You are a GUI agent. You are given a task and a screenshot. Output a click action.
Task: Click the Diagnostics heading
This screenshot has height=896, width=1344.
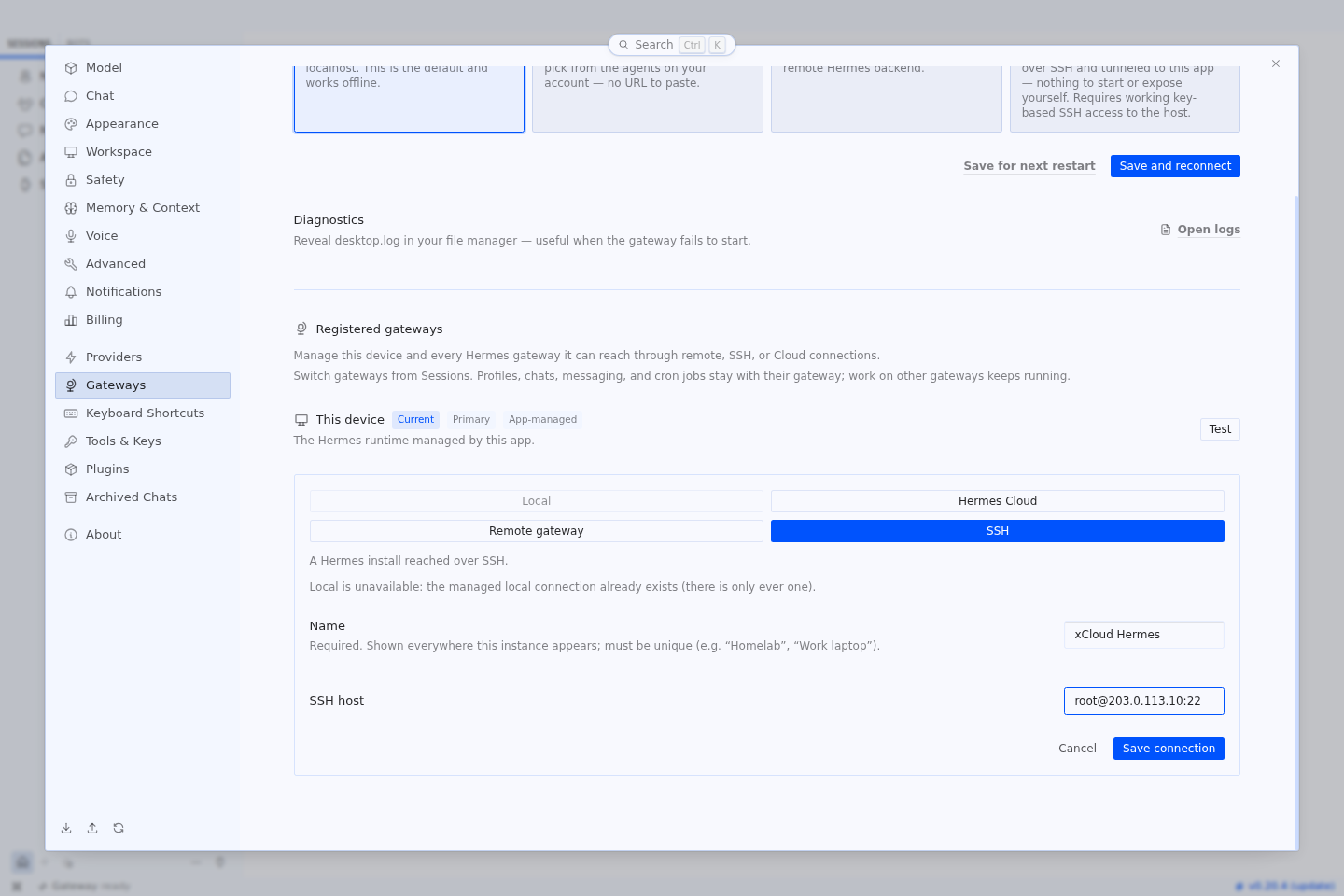[329, 220]
